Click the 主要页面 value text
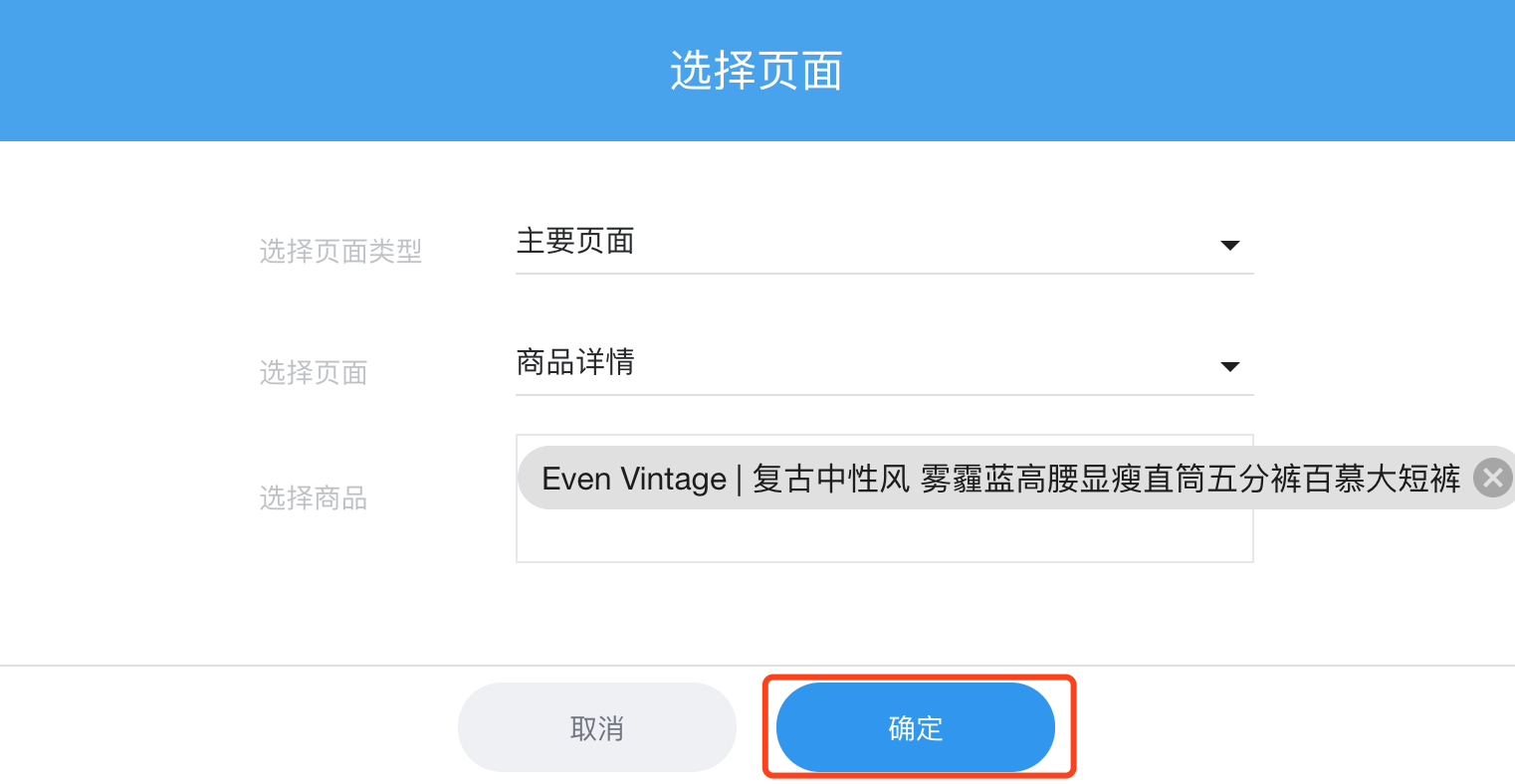 click(575, 241)
